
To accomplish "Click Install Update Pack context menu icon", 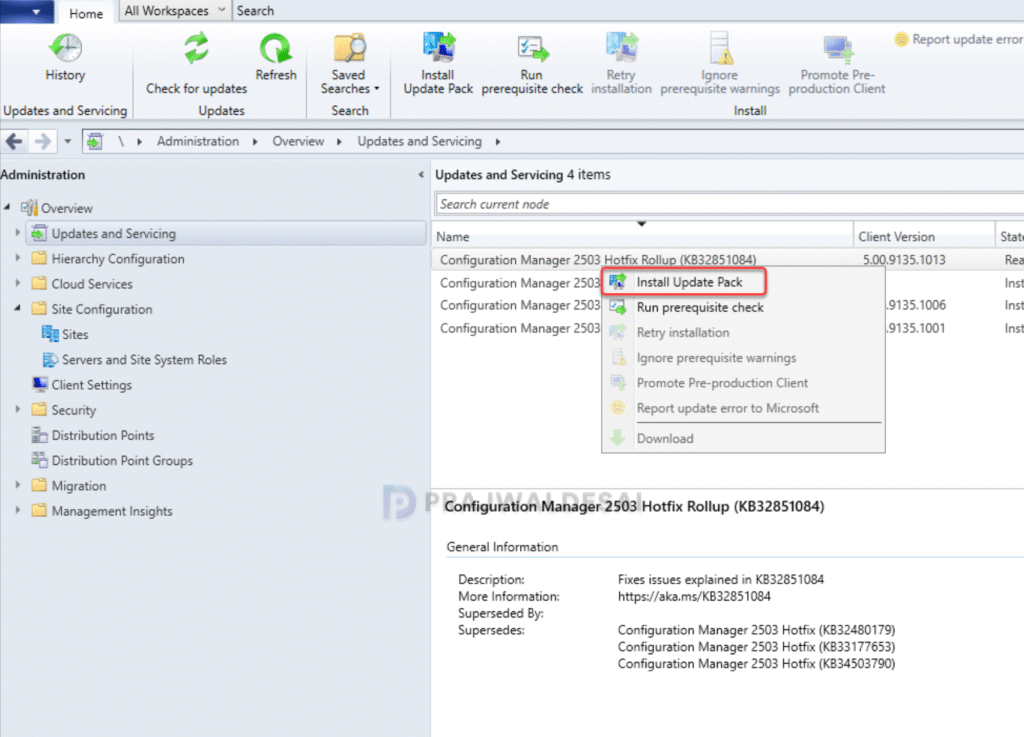I will point(617,282).
